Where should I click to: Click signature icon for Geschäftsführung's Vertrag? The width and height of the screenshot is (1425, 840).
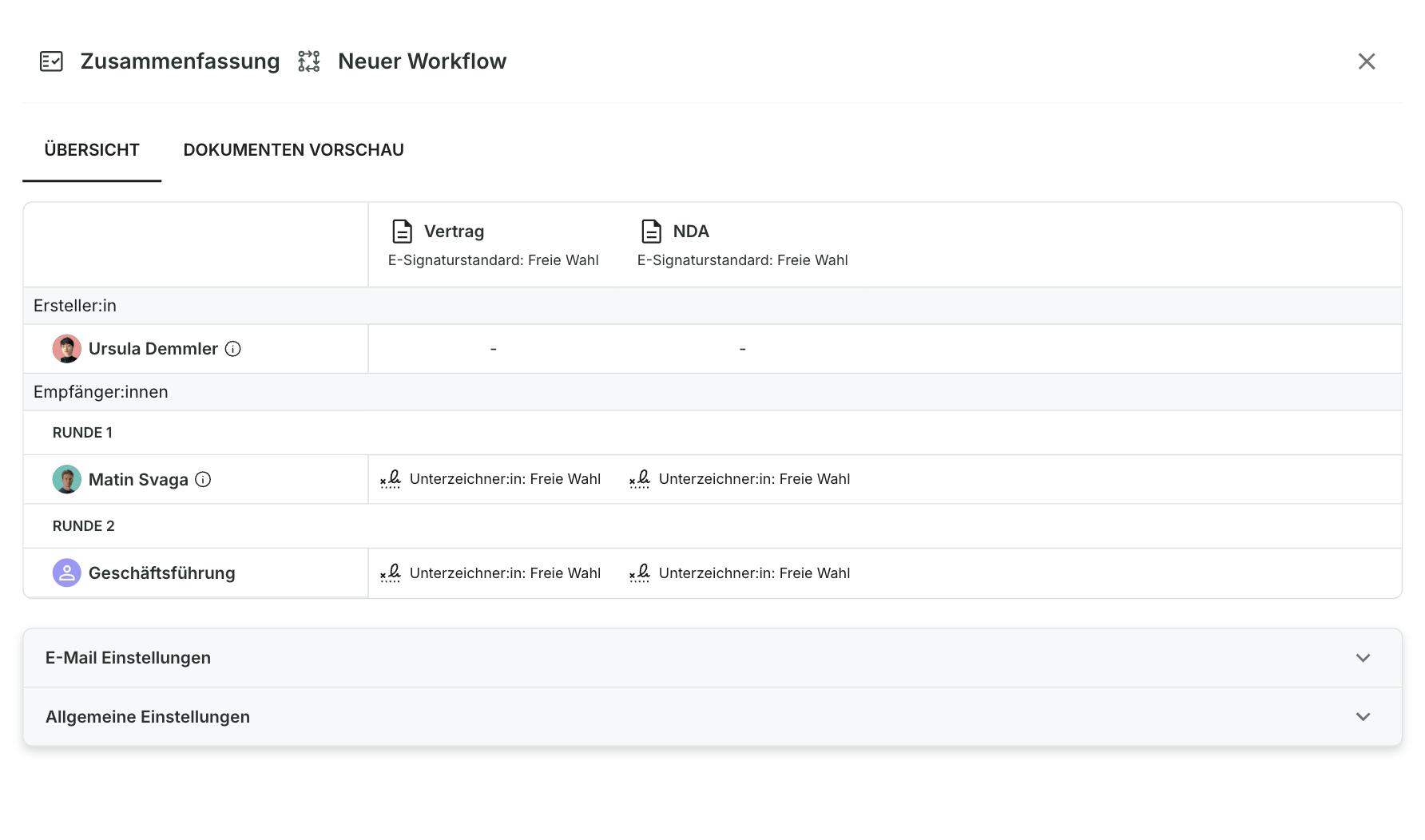click(x=391, y=573)
